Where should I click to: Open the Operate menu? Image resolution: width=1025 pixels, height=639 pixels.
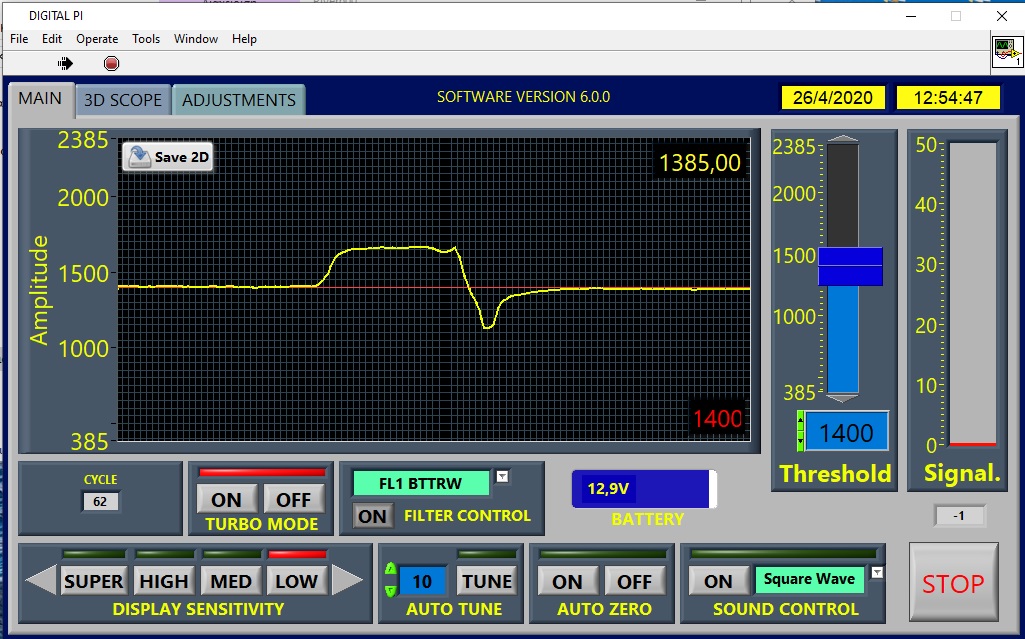pos(97,39)
